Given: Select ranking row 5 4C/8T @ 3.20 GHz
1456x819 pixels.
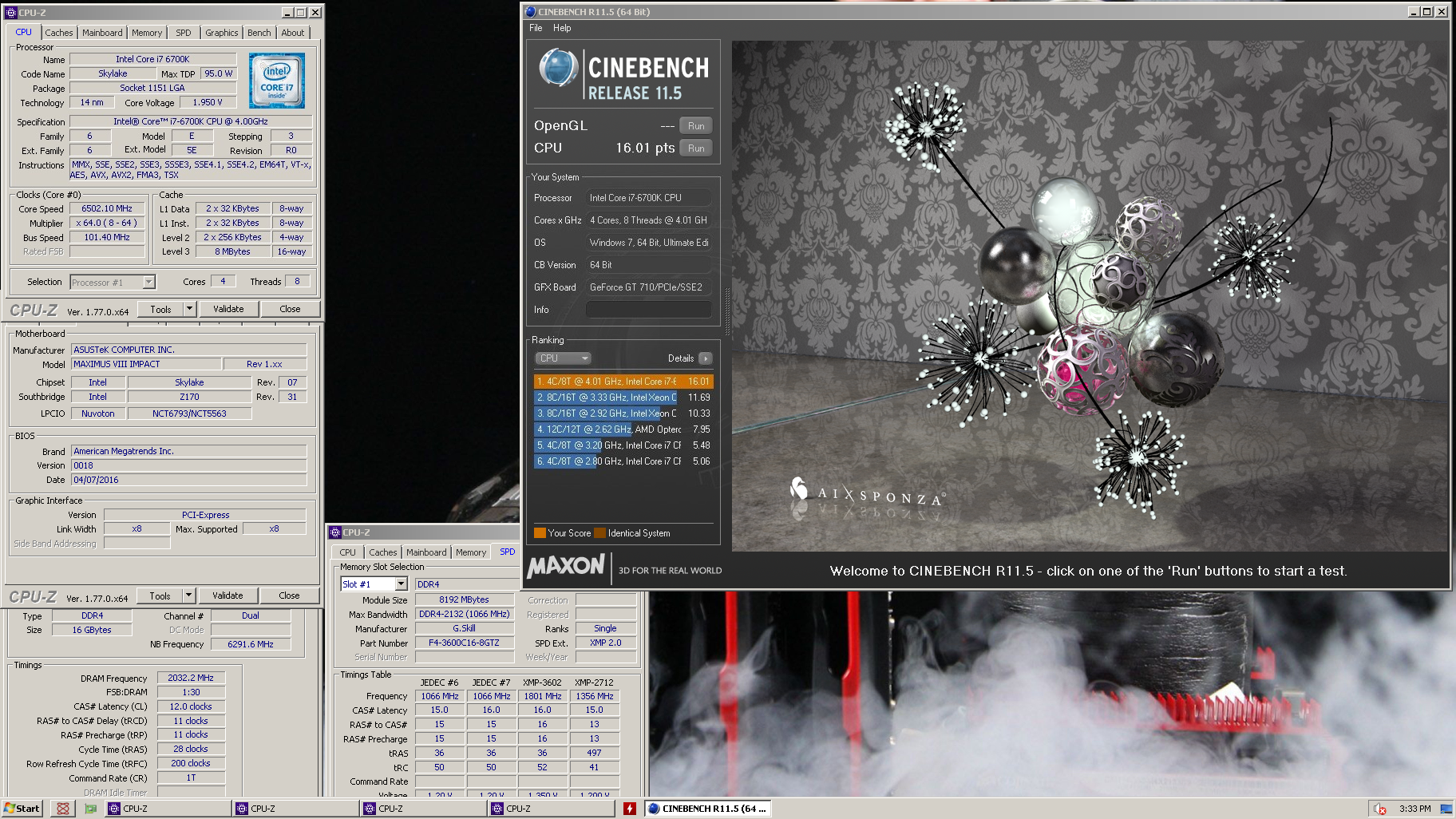Looking at the screenshot, I should (x=623, y=445).
